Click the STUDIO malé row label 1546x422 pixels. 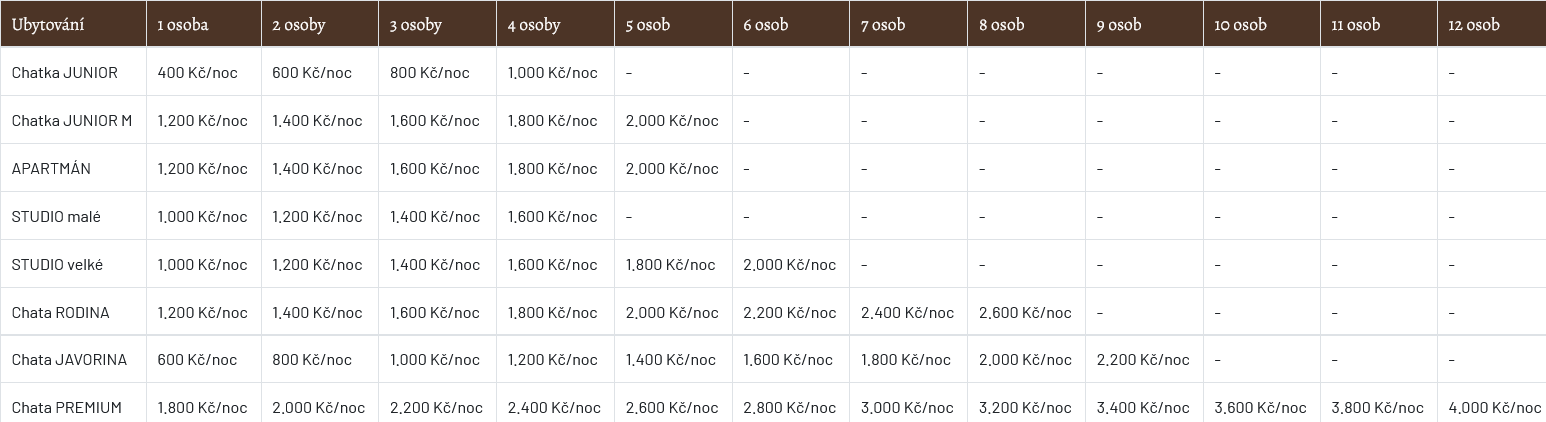[56, 216]
